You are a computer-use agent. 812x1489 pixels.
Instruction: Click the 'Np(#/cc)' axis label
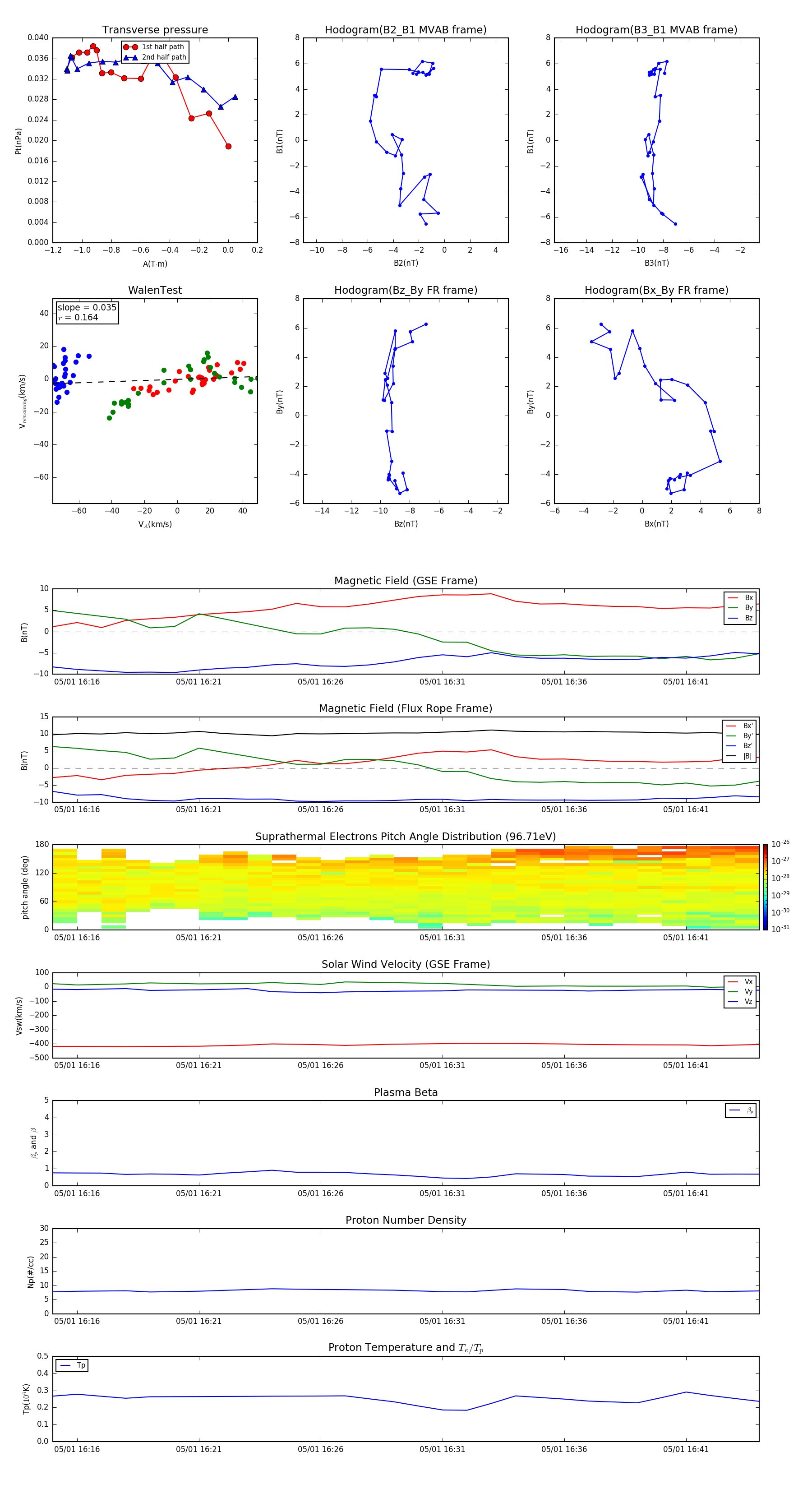pos(31,1272)
